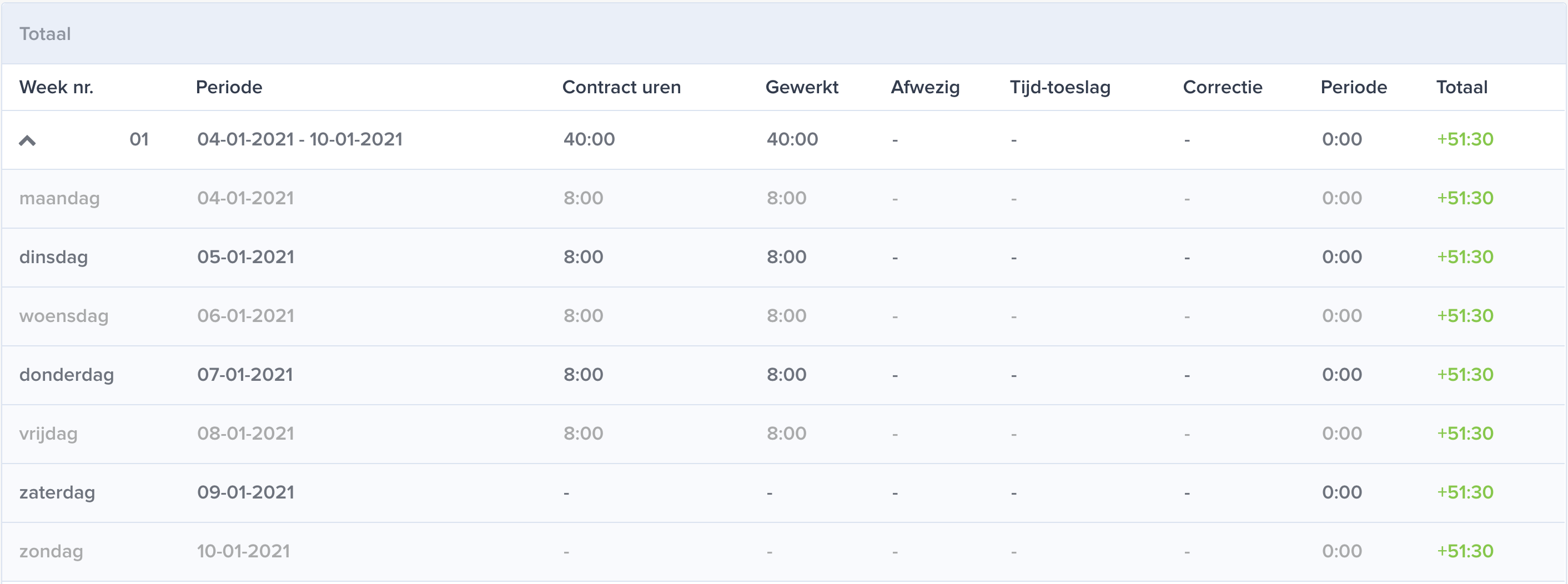This screenshot has width=1568, height=584.
Task: Click the Totaal column header
Action: [x=1461, y=87]
